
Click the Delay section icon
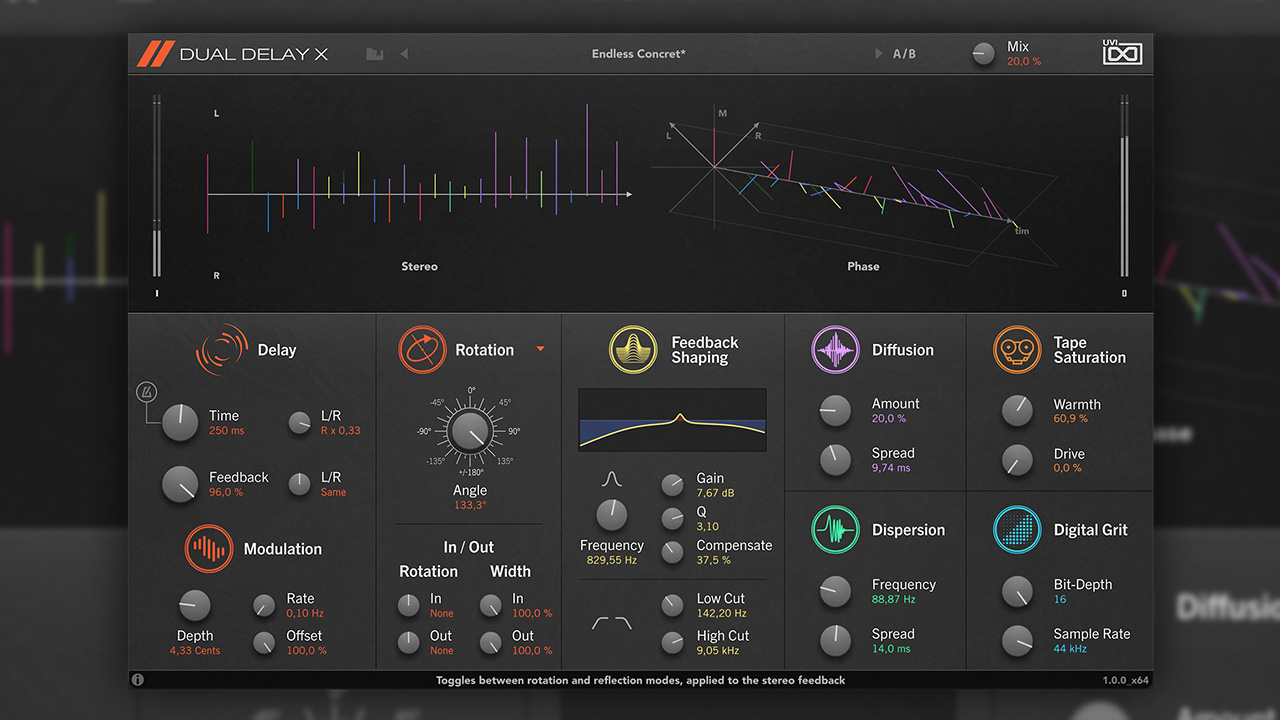pyautogui.click(x=221, y=350)
